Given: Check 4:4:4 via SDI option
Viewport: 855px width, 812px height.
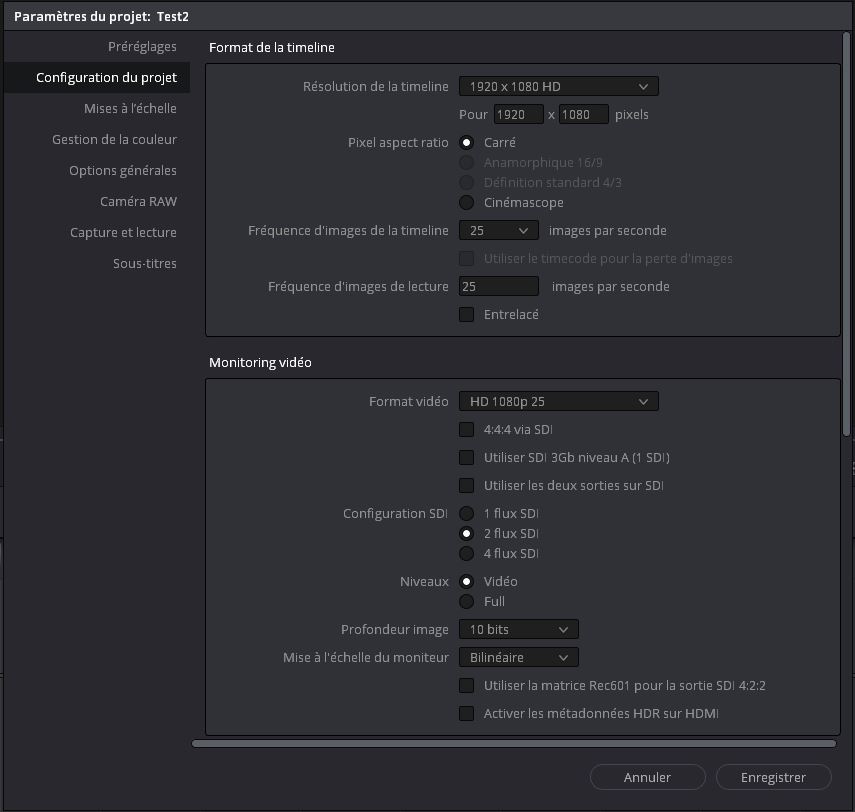Looking at the screenshot, I should (466, 430).
